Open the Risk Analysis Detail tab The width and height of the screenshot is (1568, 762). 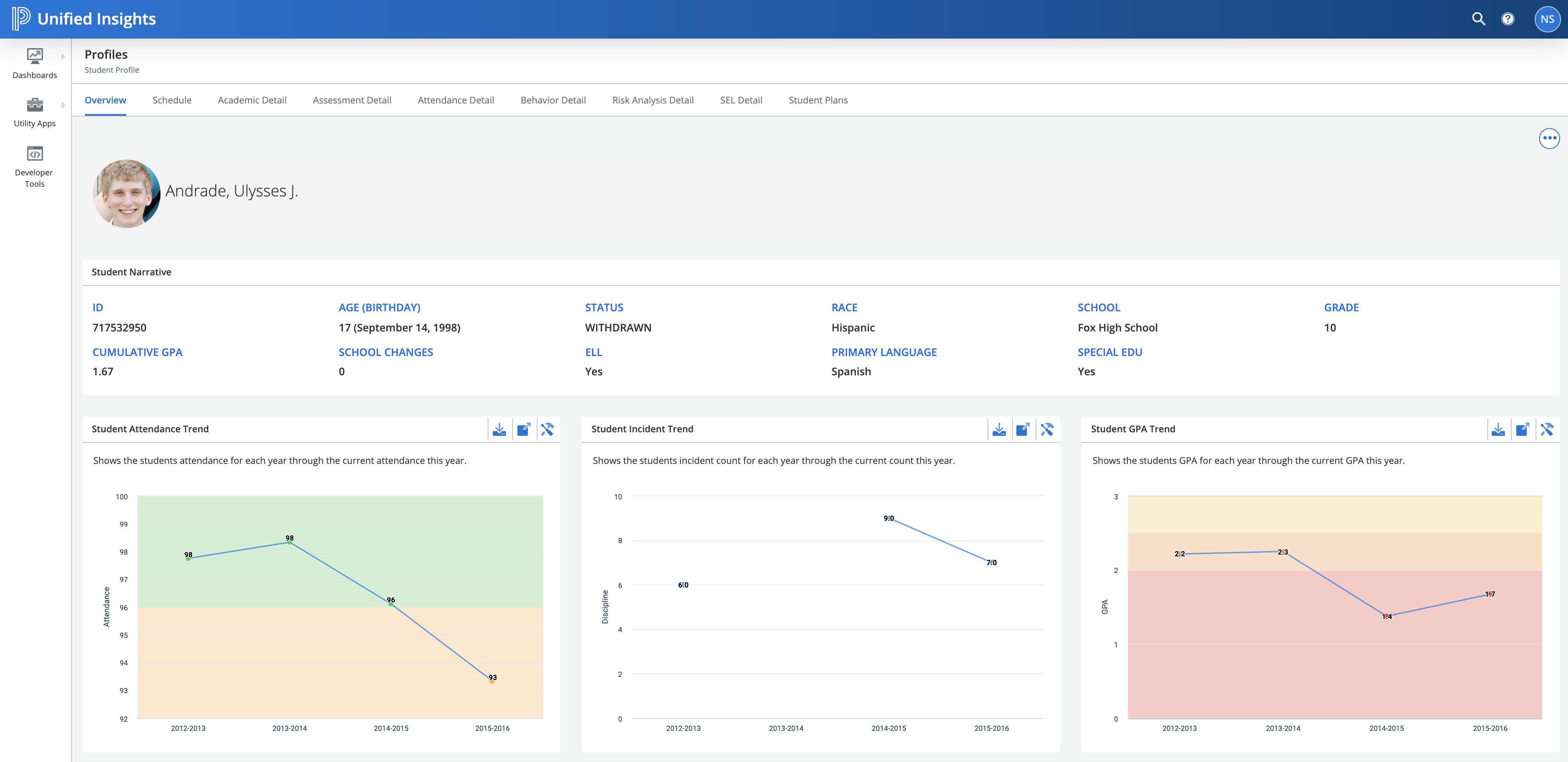click(x=652, y=100)
